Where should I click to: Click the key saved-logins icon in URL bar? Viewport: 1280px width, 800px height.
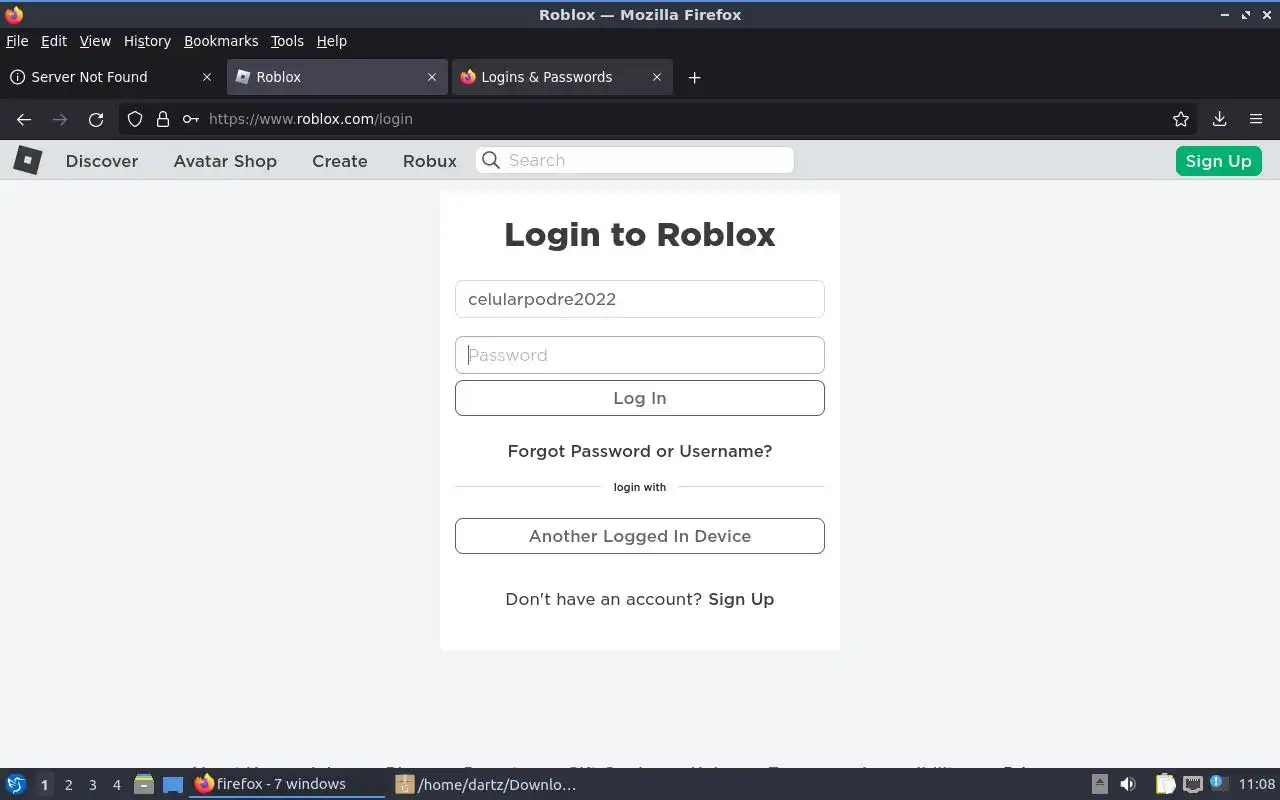coord(190,119)
